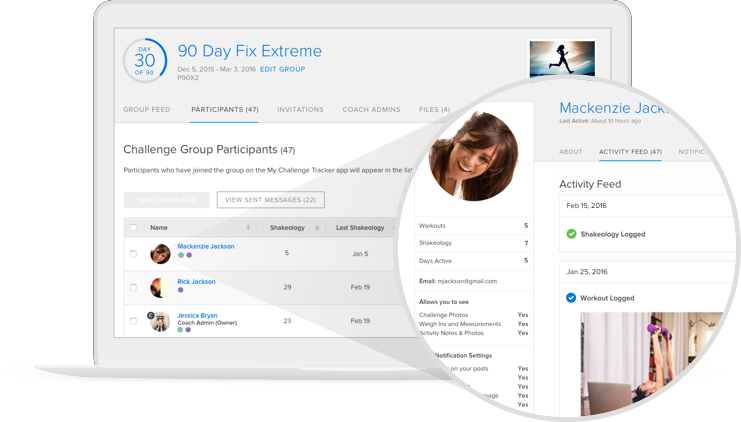Open the Group Feed tab
This screenshot has width=741, height=422.
click(146, 110)
